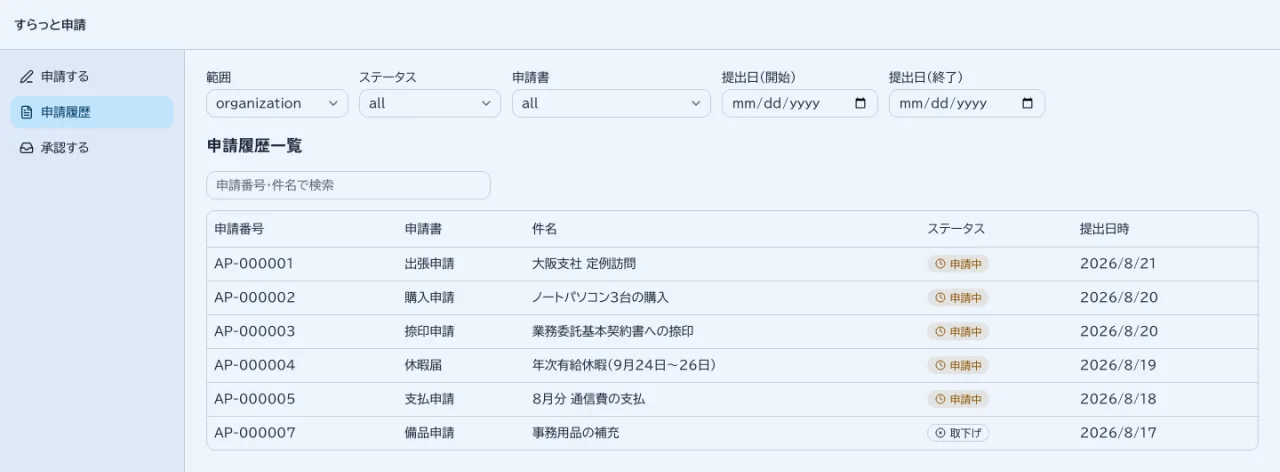Screen dimensions: 1280x472
Task: Open 8月分 通信費の支払 entry
Action: click(x=589, y=400)
